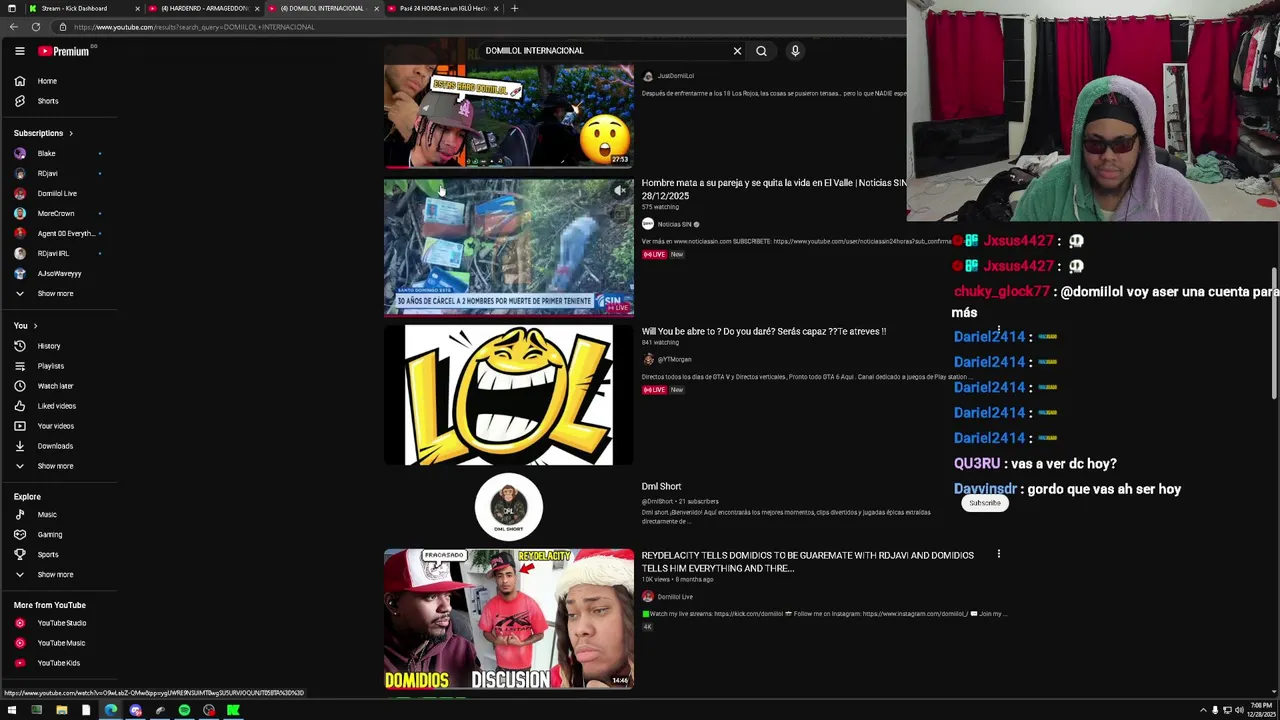Open the system clock showing 7:08 PM
The height and width of the screenshot is (720, 1280).
pos(1259,710)
